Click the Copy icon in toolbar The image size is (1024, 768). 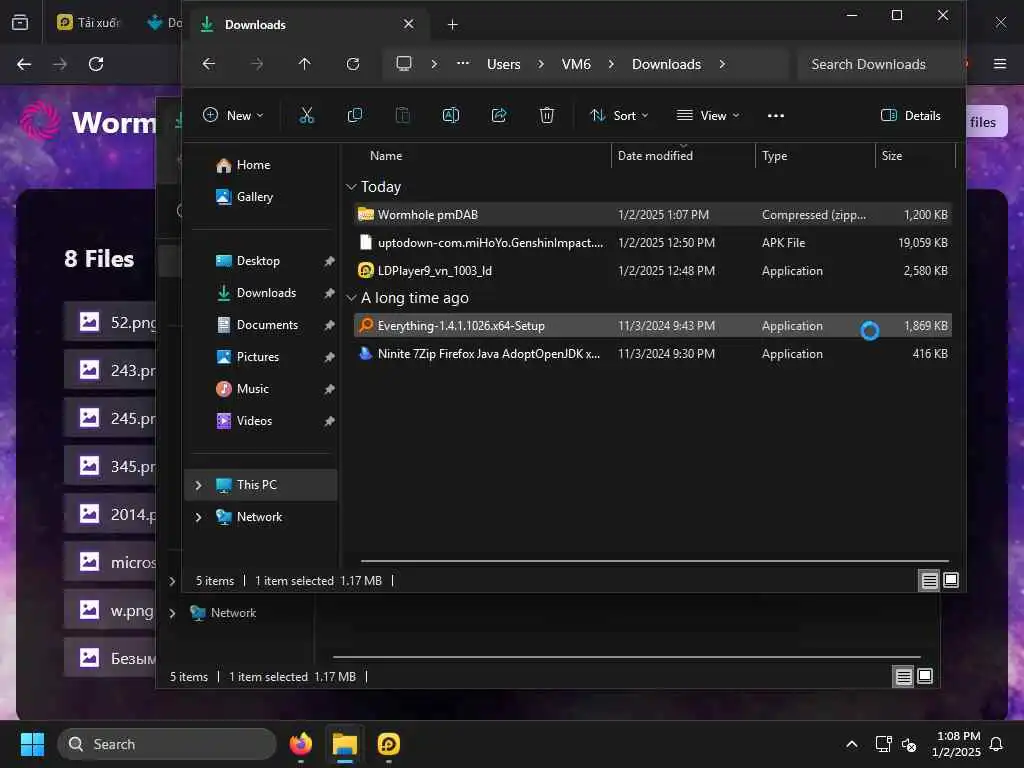[355, 116]
